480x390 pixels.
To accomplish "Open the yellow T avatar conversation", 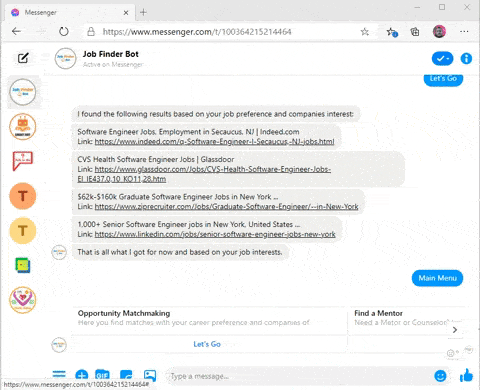I will [x=23, y=231].
